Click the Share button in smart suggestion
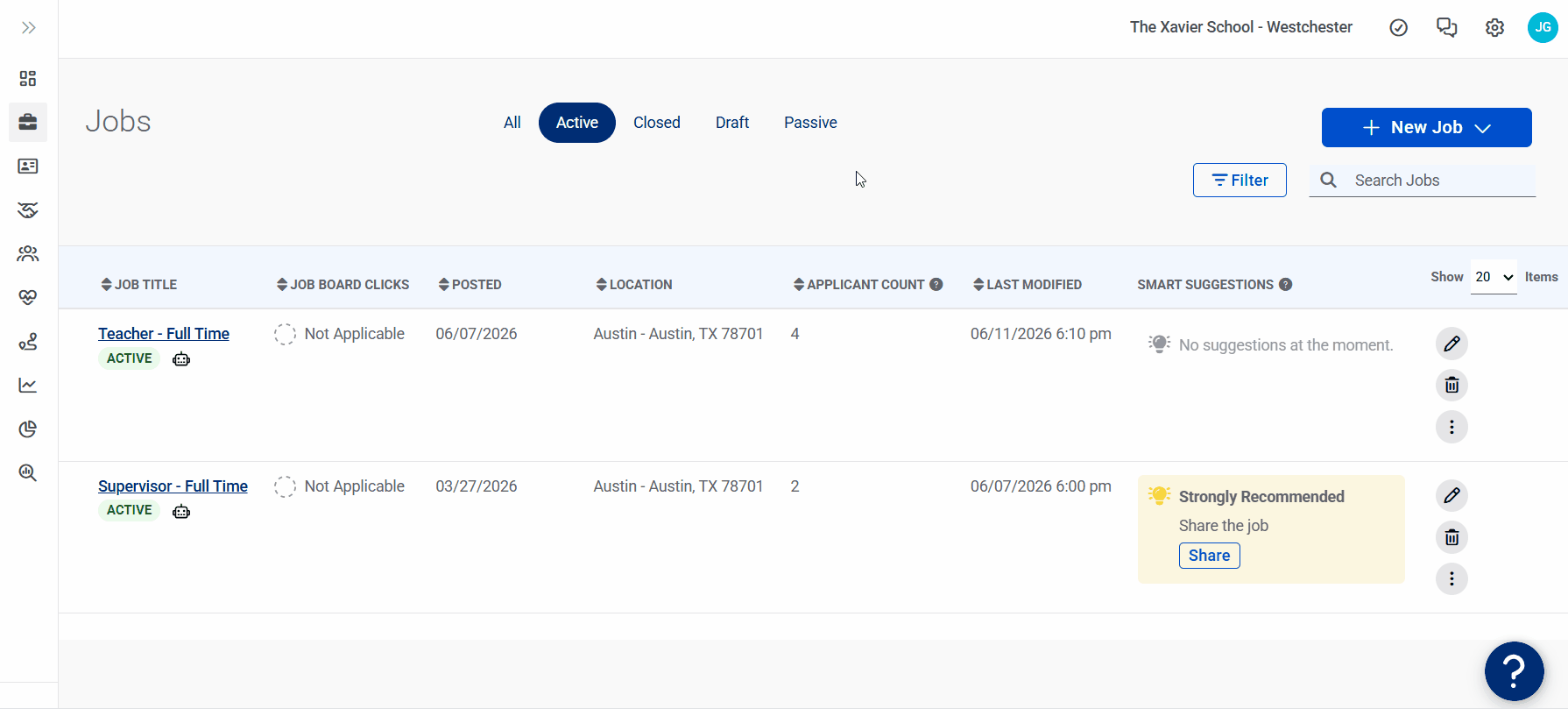Screen dimensions: 1568x709 [1210, 556]
